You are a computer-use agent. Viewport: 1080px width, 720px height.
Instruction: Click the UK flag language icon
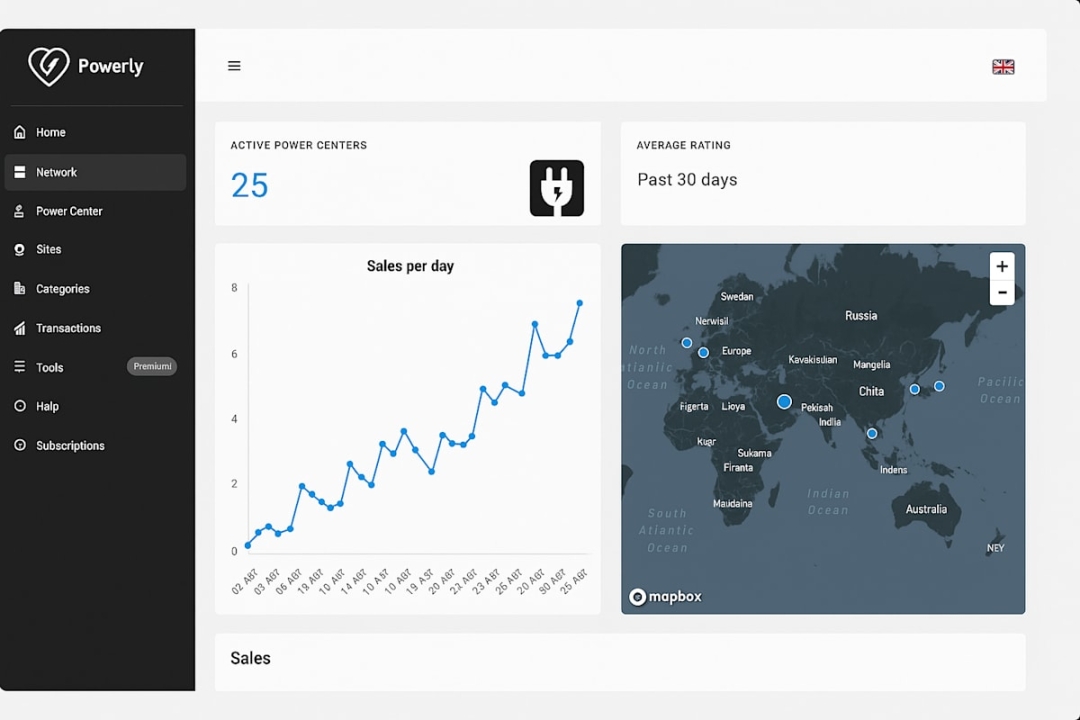(1003, 67)
